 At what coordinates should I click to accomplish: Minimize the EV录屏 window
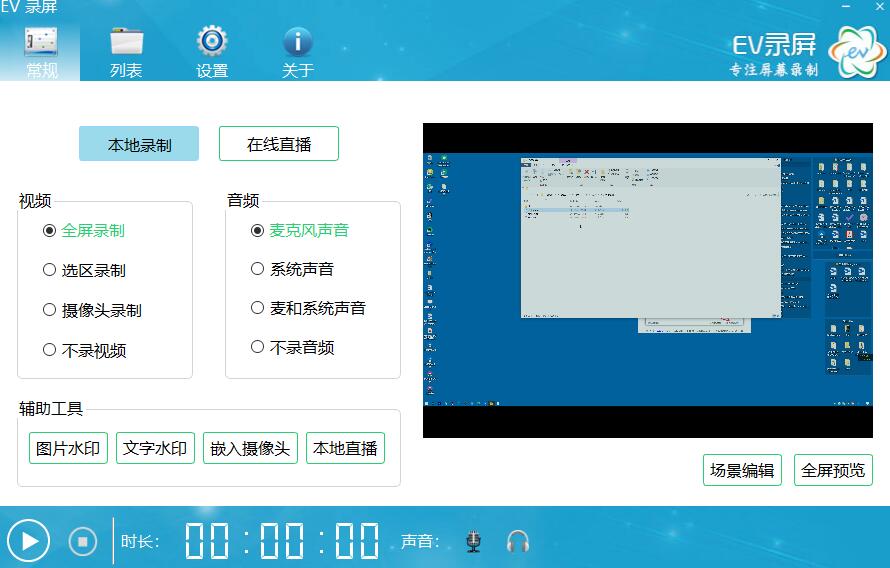[846, 6]
